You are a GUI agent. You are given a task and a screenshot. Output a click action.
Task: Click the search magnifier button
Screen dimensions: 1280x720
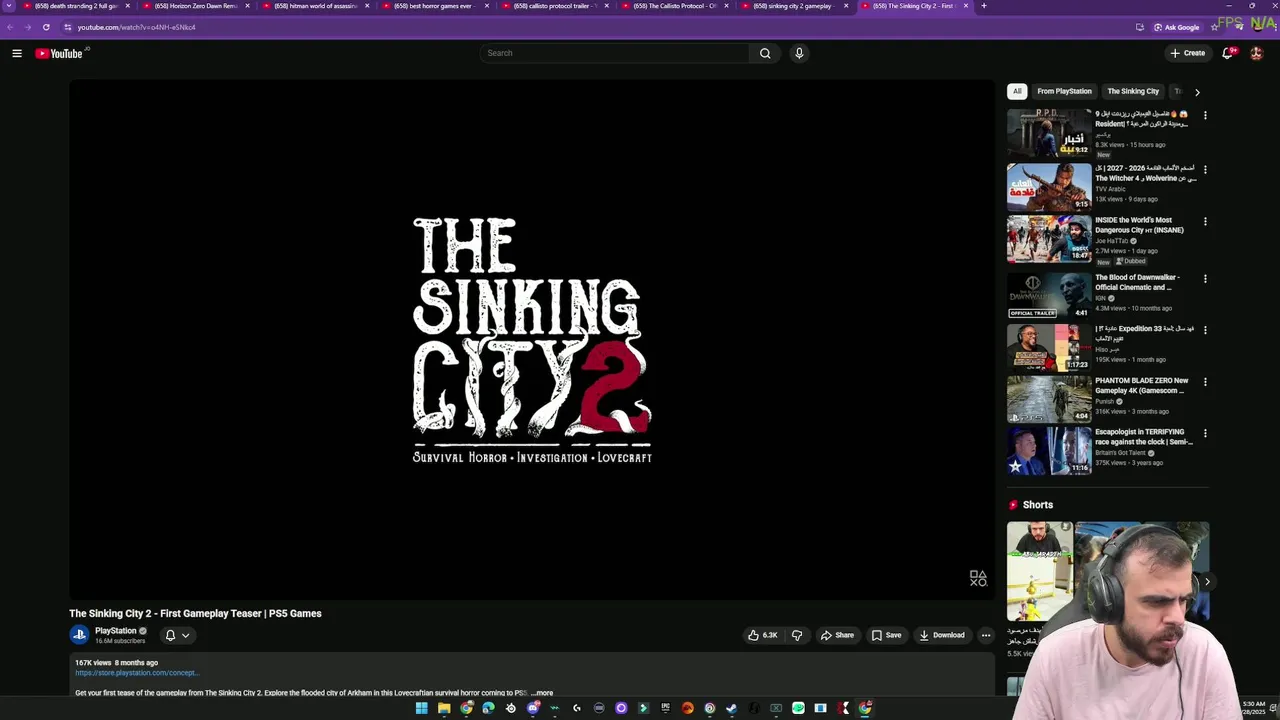[x=765, y=53]
